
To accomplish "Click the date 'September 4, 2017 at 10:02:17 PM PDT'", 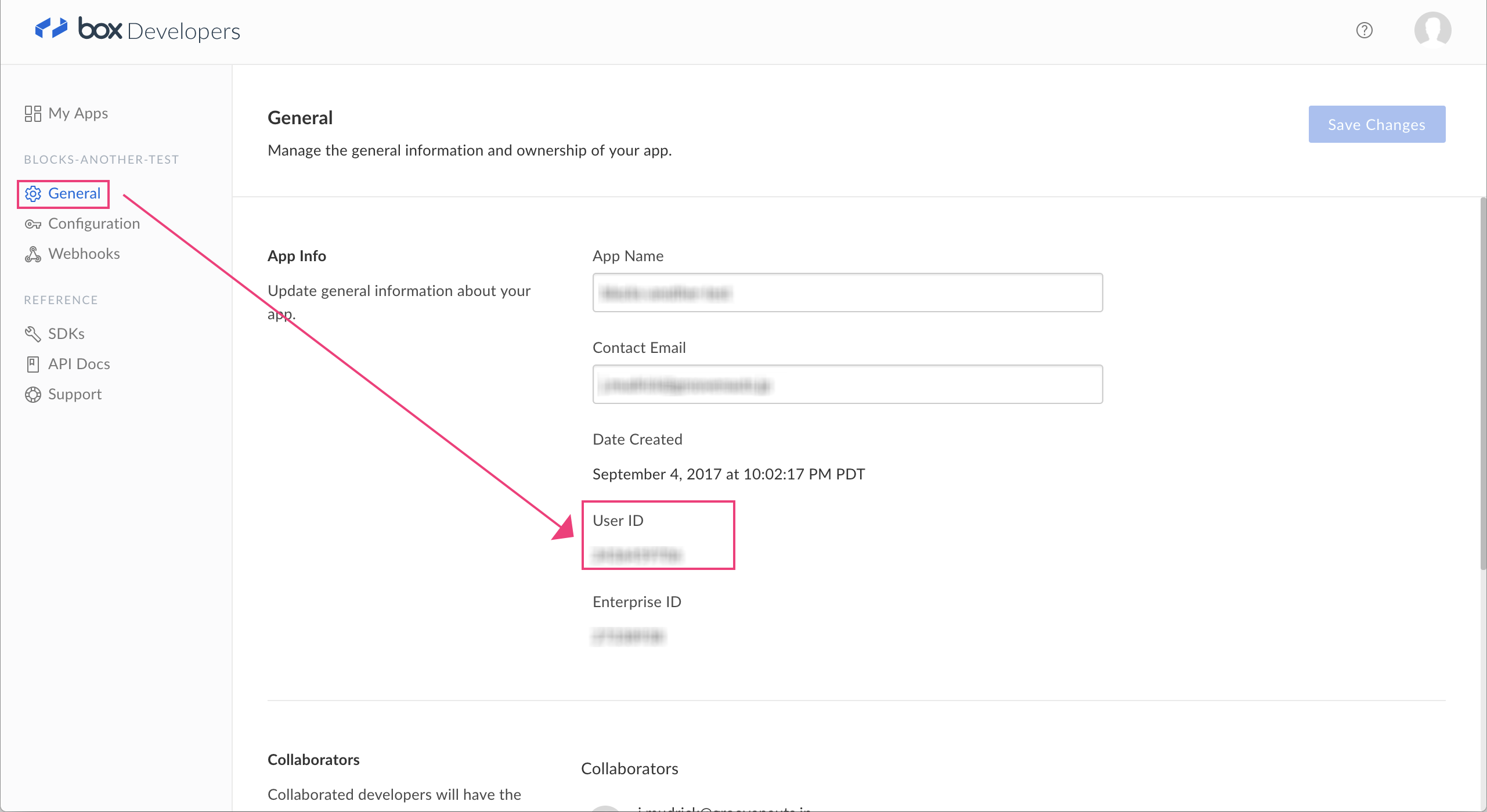I will [728, 474].
